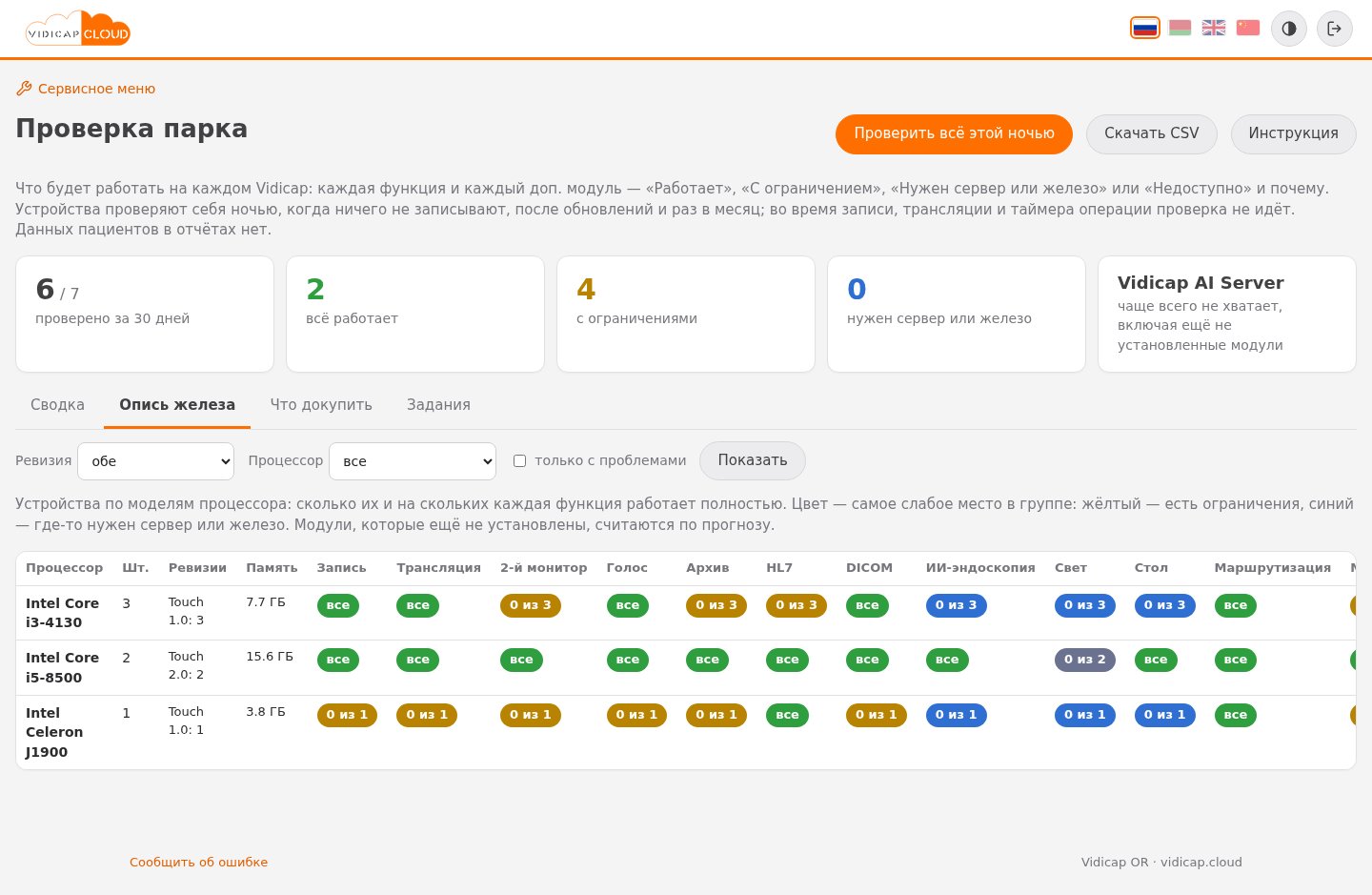Screen dimensions: 1372x895
Task: Download data with Скачать CSV button
Action: pos(1152,134)
